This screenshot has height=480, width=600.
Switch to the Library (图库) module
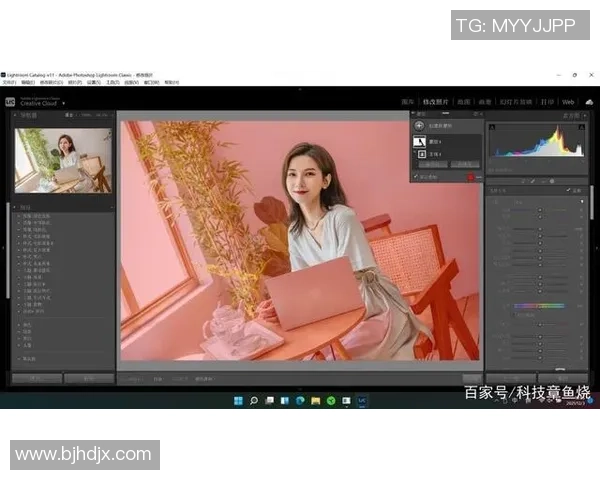pyautogui.click(x=407, y=102)
